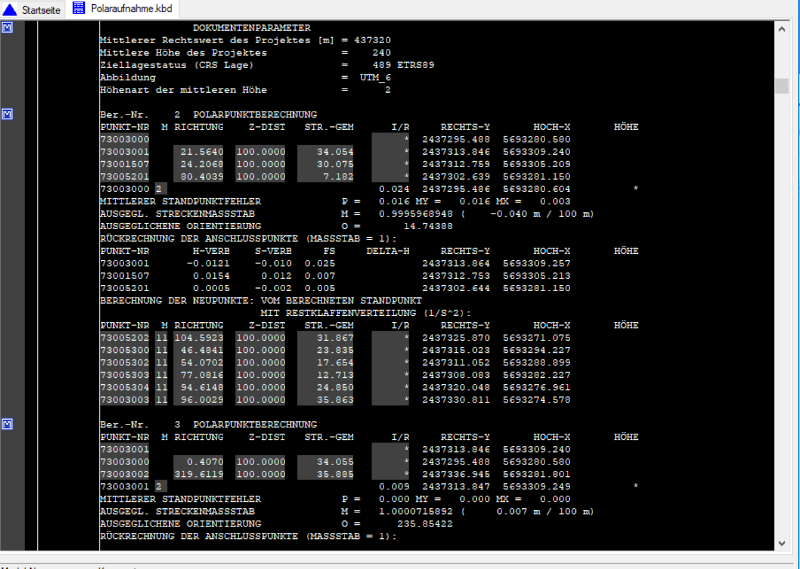
Task: Click the M marker beside DOKUMENTENPARAMETER
Action: pos(7,27)
